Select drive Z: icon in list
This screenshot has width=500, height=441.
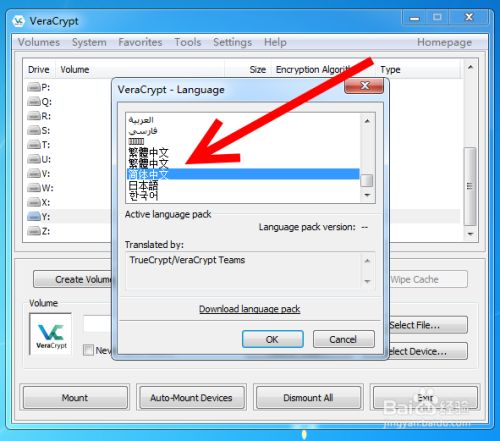pos(34,231)
